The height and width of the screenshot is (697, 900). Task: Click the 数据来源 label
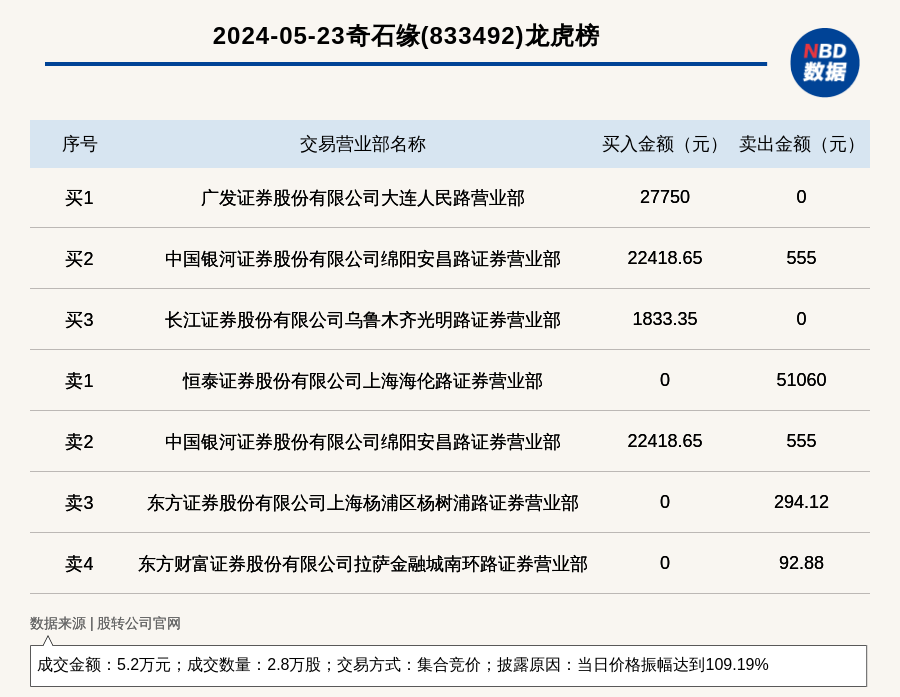pos(57,624)
